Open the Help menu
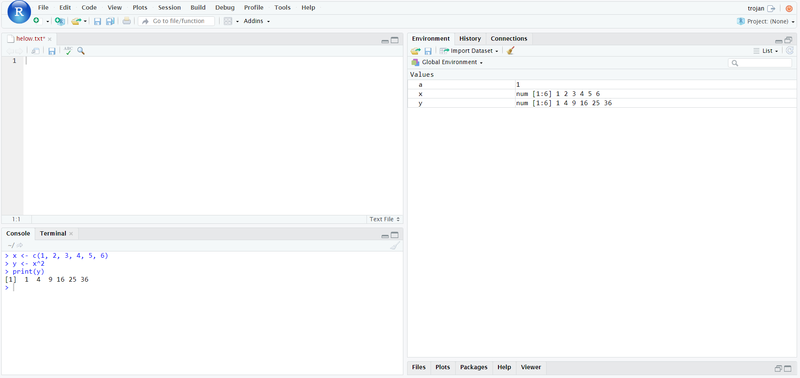 click(308, 8)
